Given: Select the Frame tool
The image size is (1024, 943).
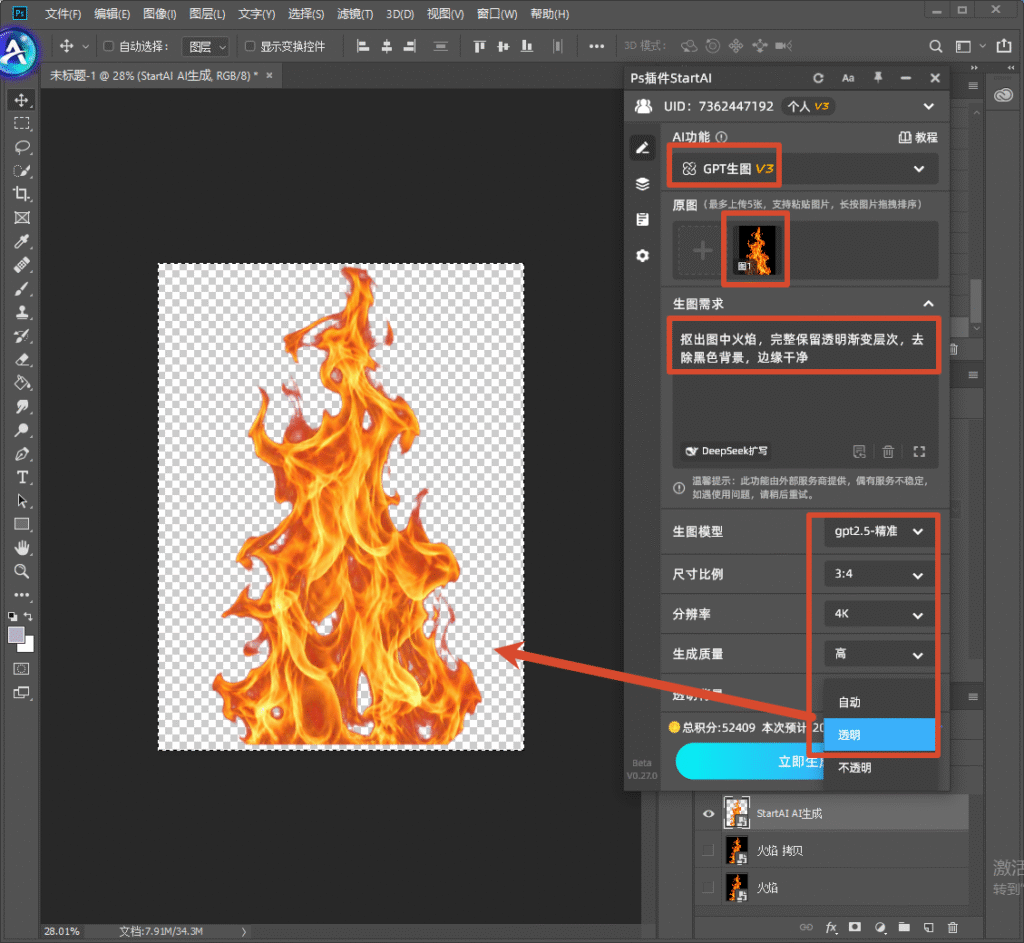Looking at the screenshot, I should (22, 218).
